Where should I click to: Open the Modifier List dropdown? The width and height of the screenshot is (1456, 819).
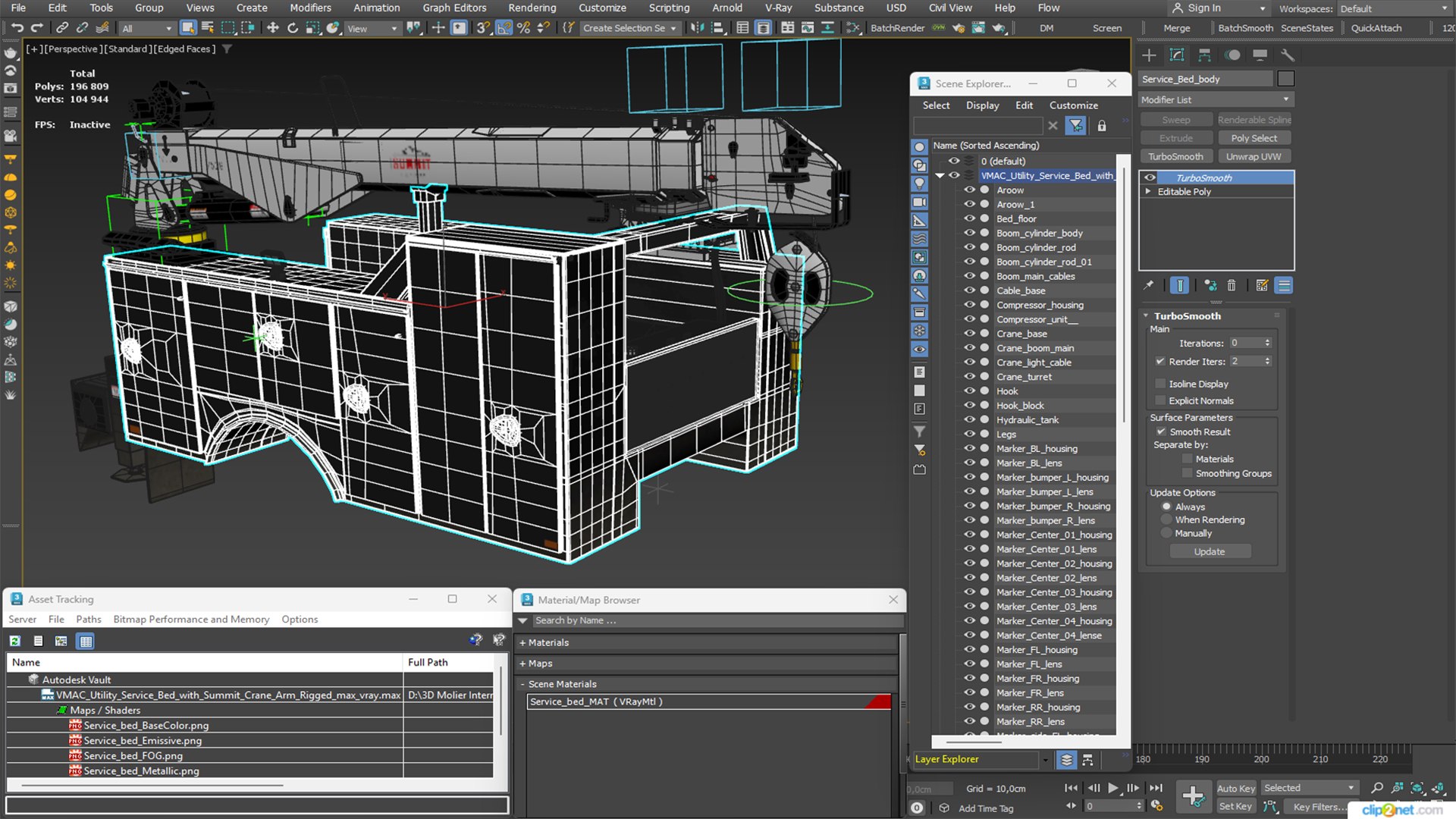pyautogui.click(x=1216, y=99)
